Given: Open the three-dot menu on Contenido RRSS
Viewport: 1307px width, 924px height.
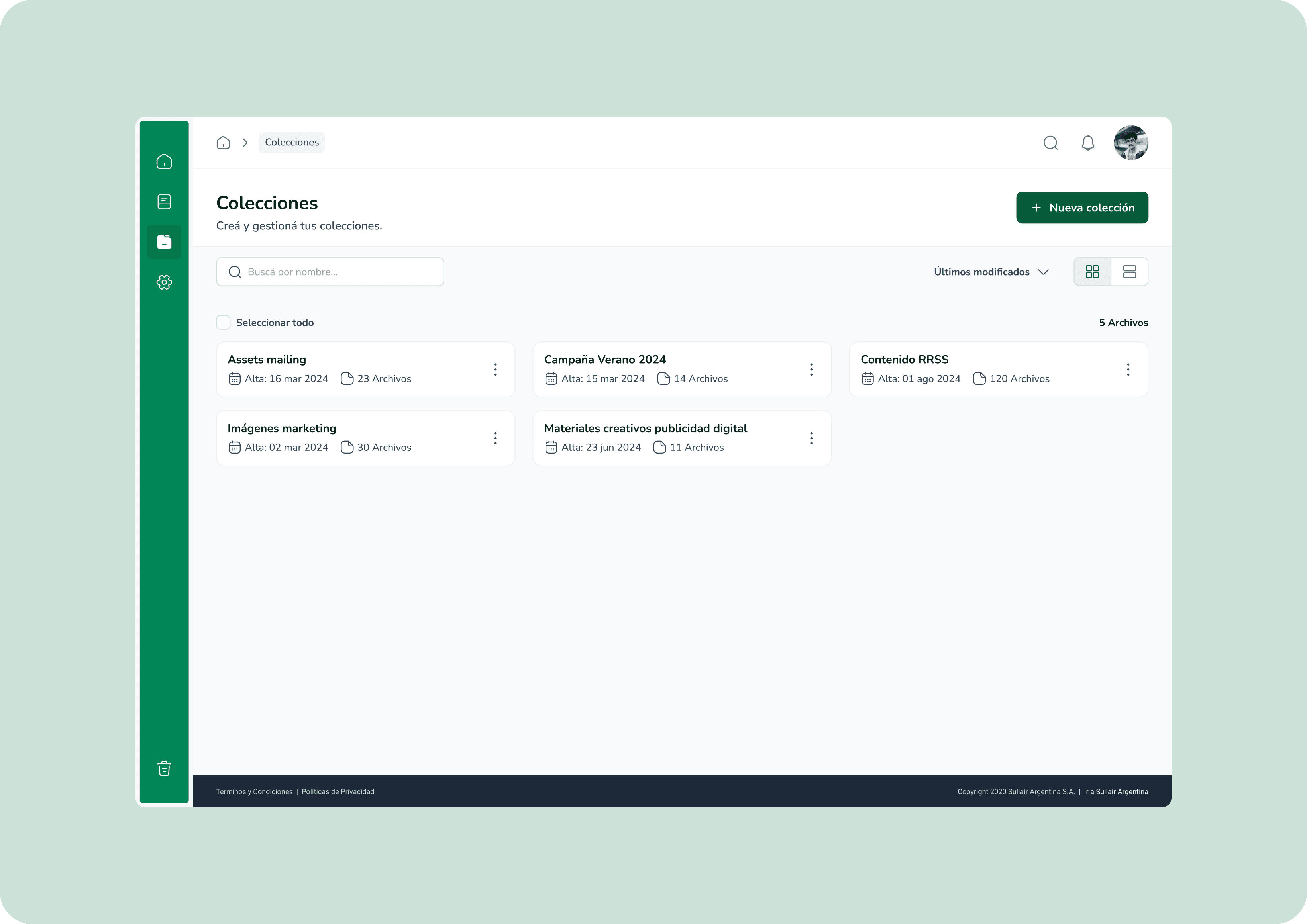Looking at the screenshot, I should pos(1128,369).
